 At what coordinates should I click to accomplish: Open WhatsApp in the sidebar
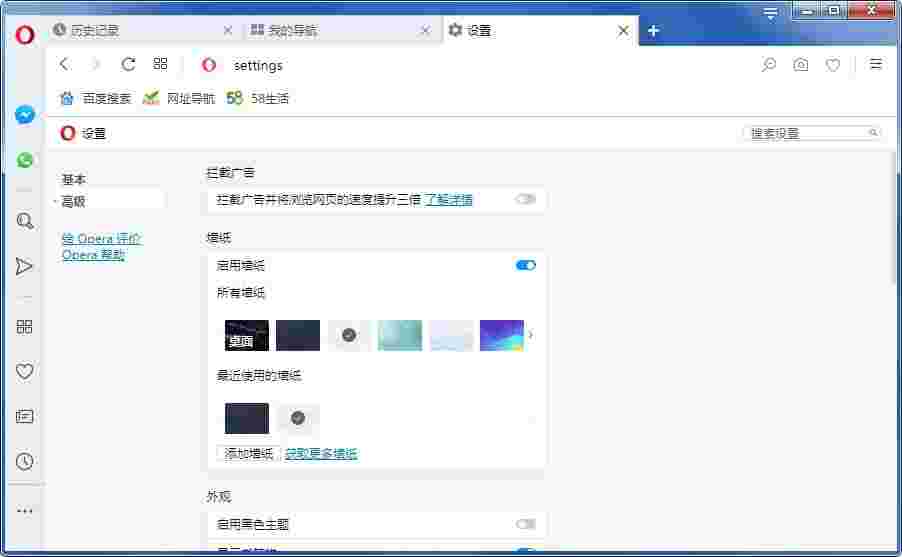tap(25, 160)
